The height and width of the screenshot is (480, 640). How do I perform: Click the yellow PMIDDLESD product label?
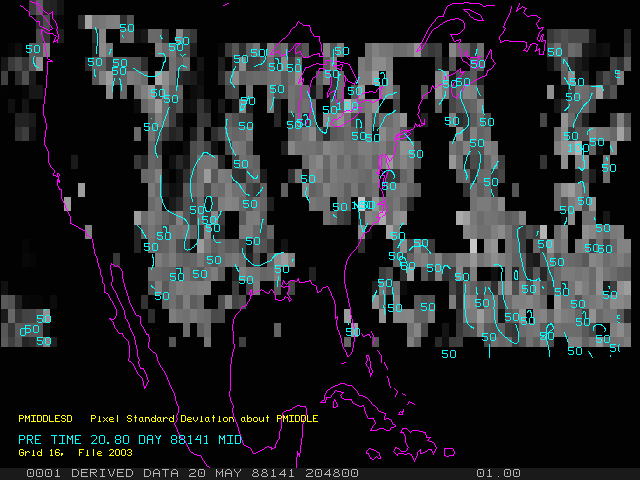pyautogui.click(x=49, y=419)
